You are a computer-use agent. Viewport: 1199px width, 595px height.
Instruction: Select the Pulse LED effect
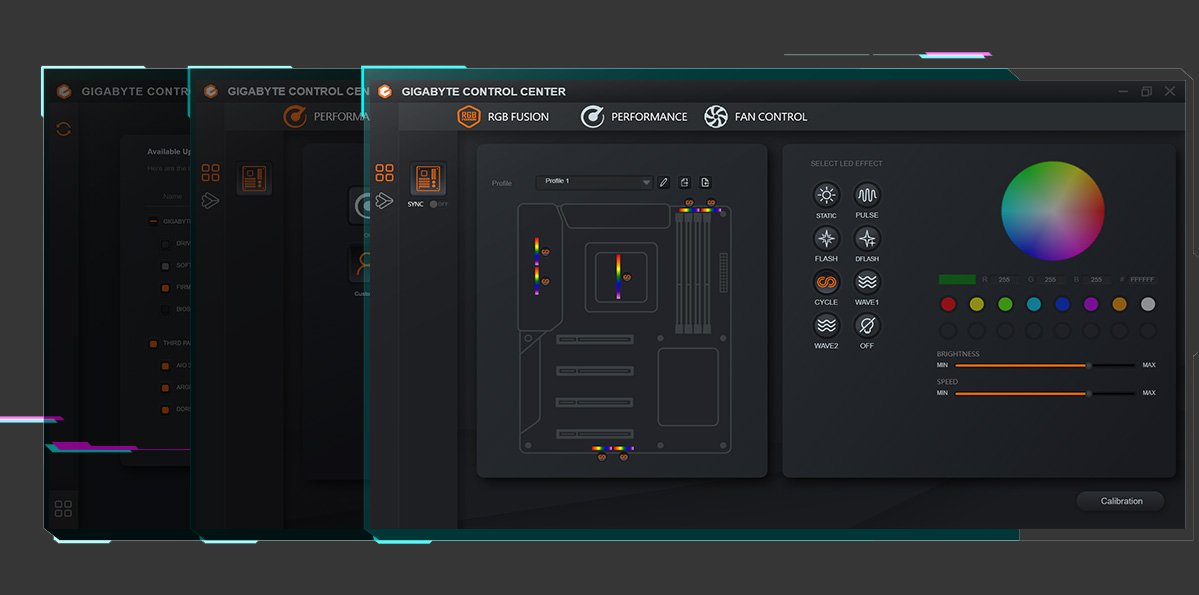[867, 195]
